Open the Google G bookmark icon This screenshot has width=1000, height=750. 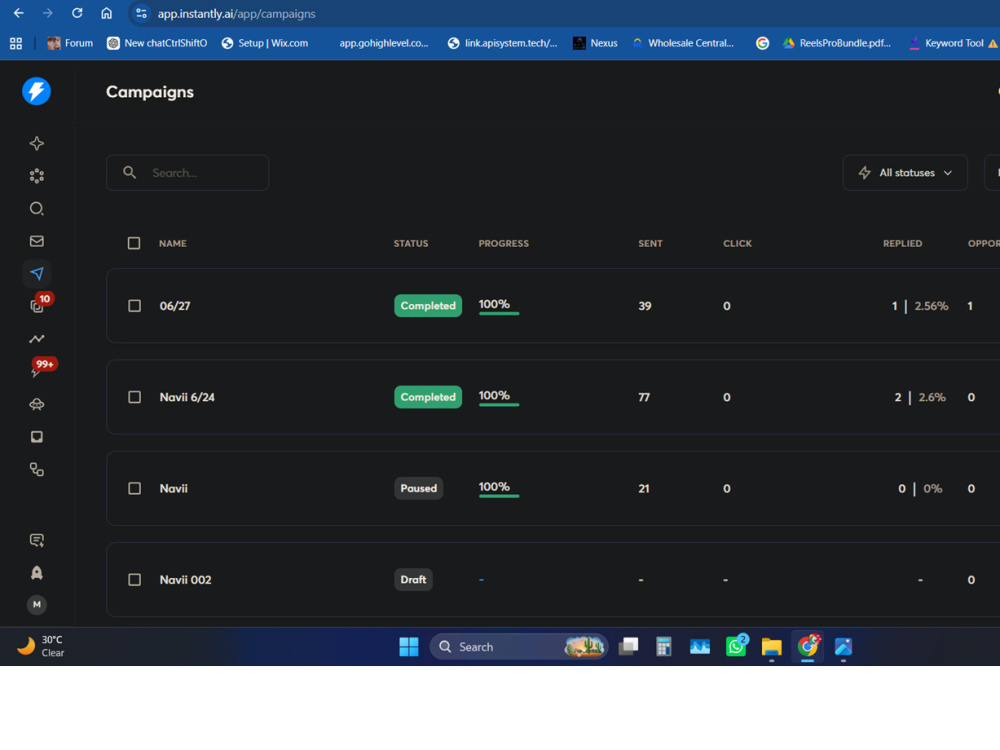(762, 43)
